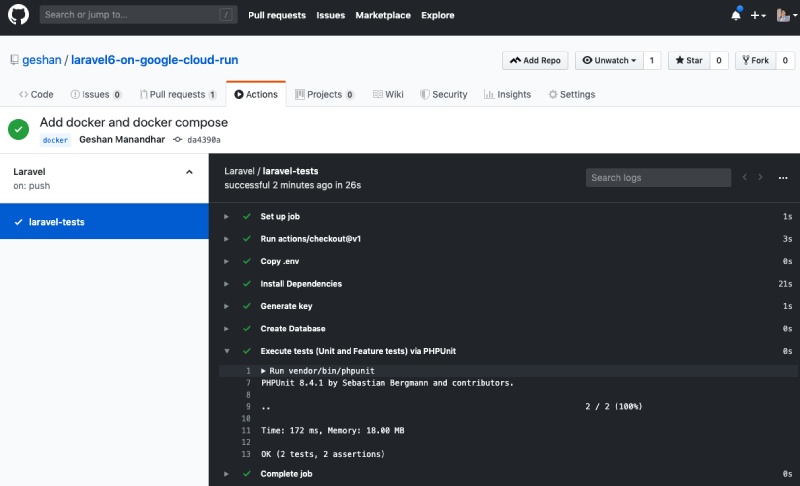Open Issues in top navigation
Image resolution: width=800 pixels, height=486 pixels.
click(x=331, y=15)
